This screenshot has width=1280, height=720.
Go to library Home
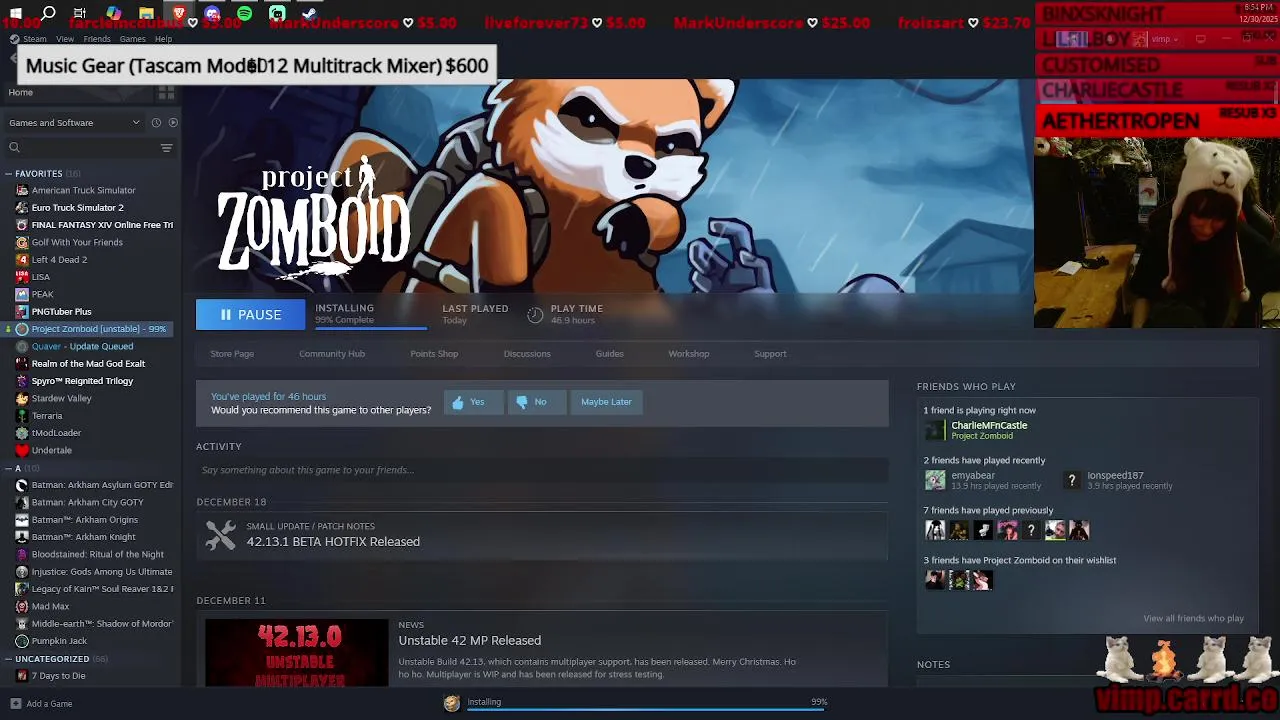20,92
